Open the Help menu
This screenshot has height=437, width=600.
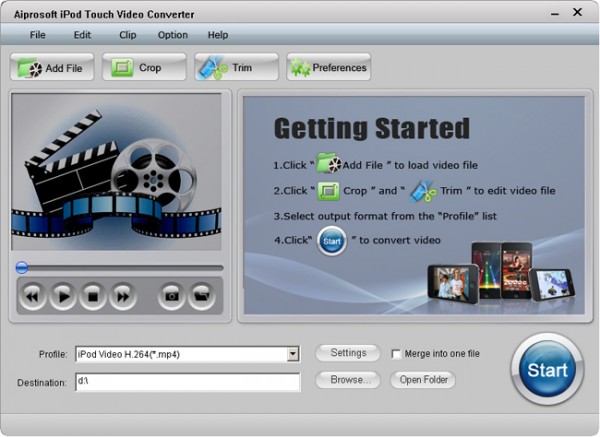tap(218, 35)
